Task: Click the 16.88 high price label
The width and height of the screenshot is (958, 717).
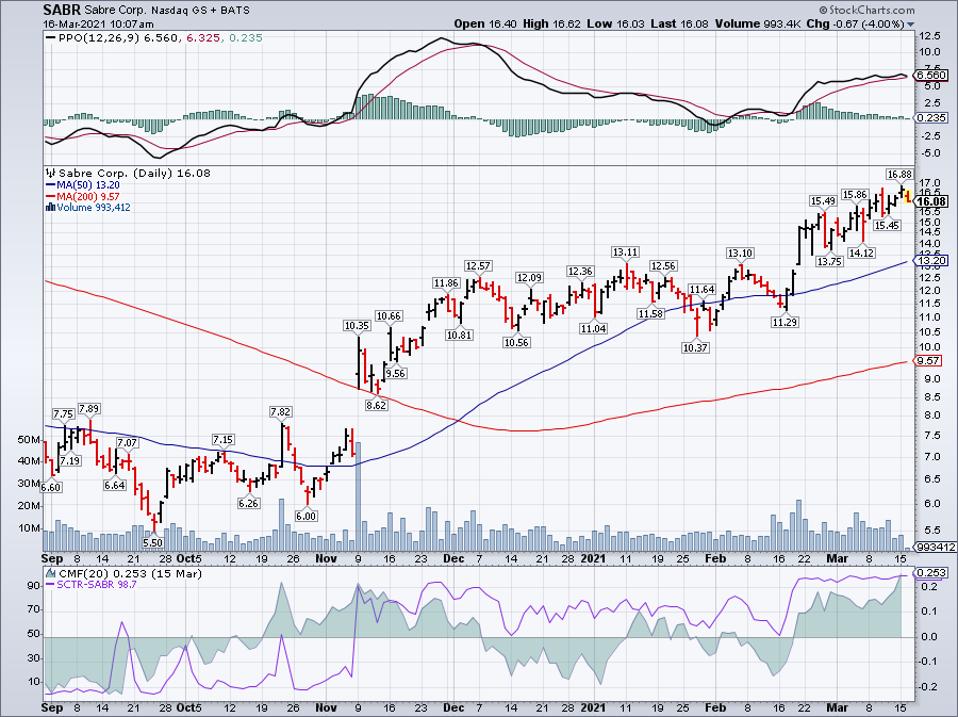Action: coord(899,175)
